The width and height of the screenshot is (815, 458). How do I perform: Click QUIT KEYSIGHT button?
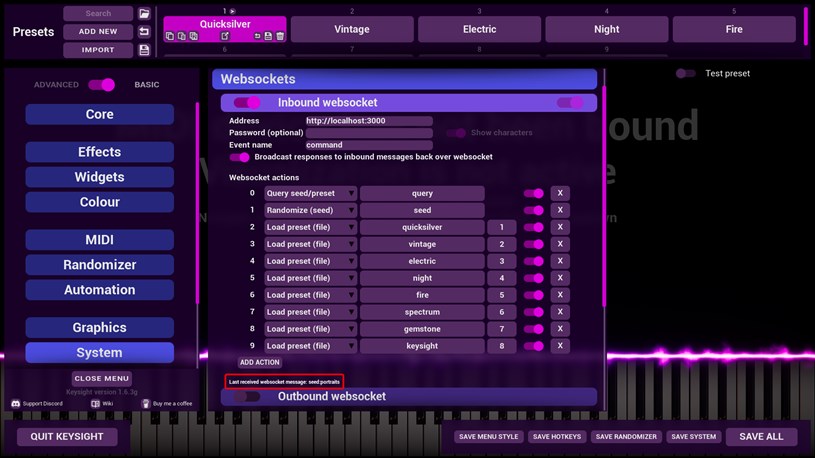pyautogui.click(x=67, y=437)
